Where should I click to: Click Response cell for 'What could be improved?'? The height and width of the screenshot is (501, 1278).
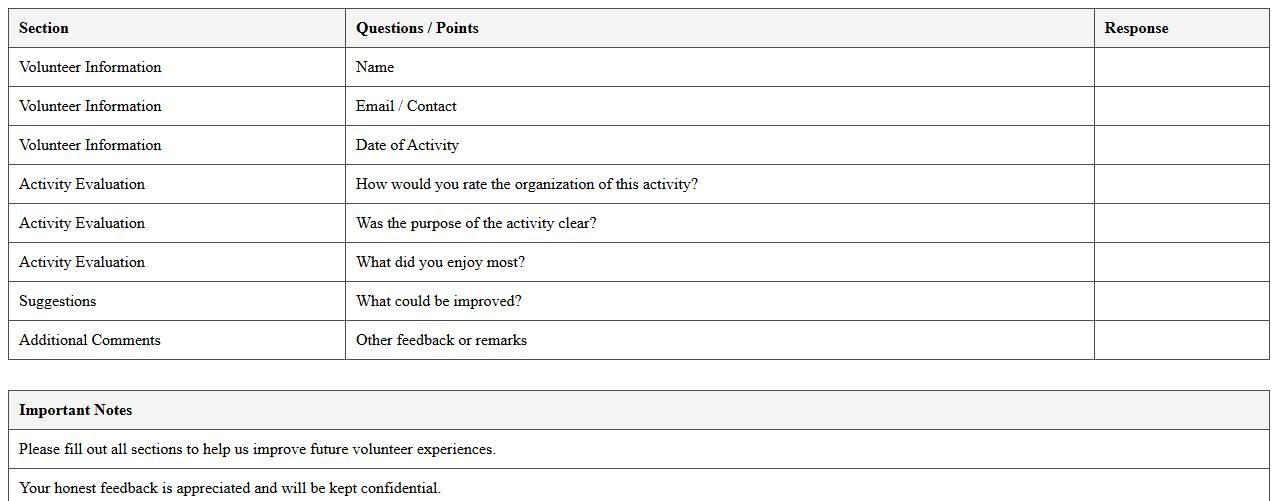(x=1181, y=301)
